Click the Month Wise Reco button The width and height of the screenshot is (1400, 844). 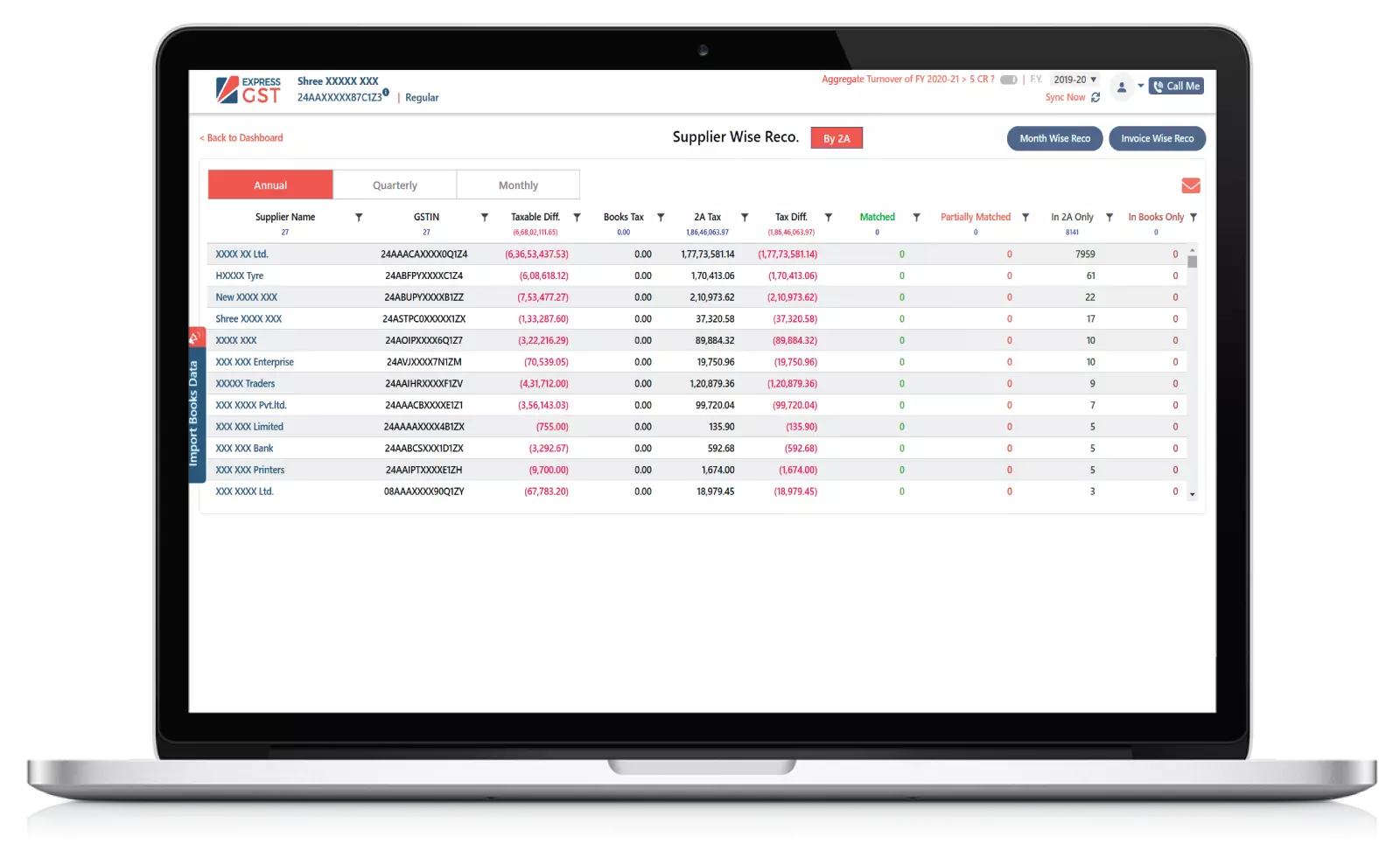pyautogui.click(x=1054, y=139)
